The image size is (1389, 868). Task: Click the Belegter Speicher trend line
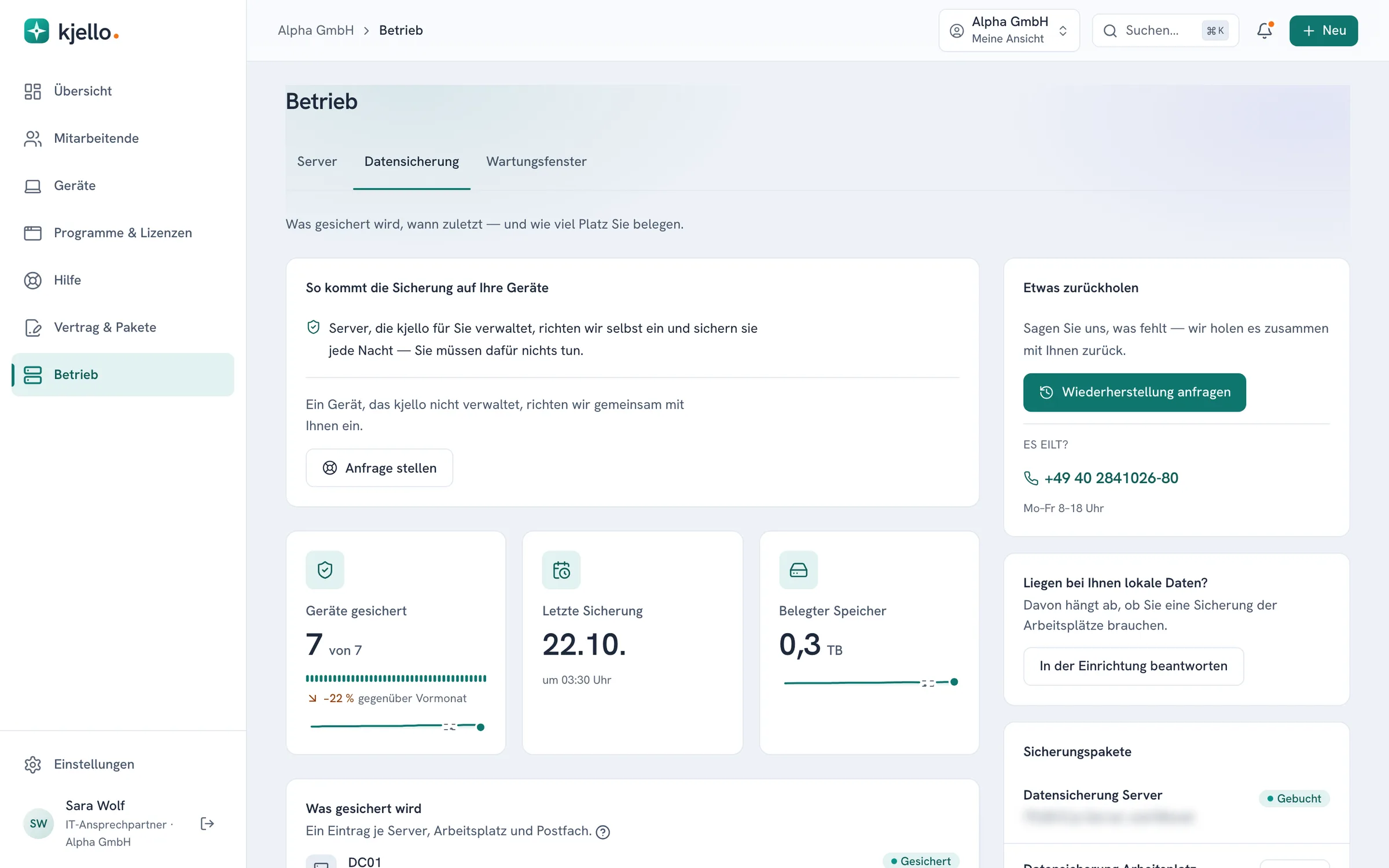pos(870,682)
